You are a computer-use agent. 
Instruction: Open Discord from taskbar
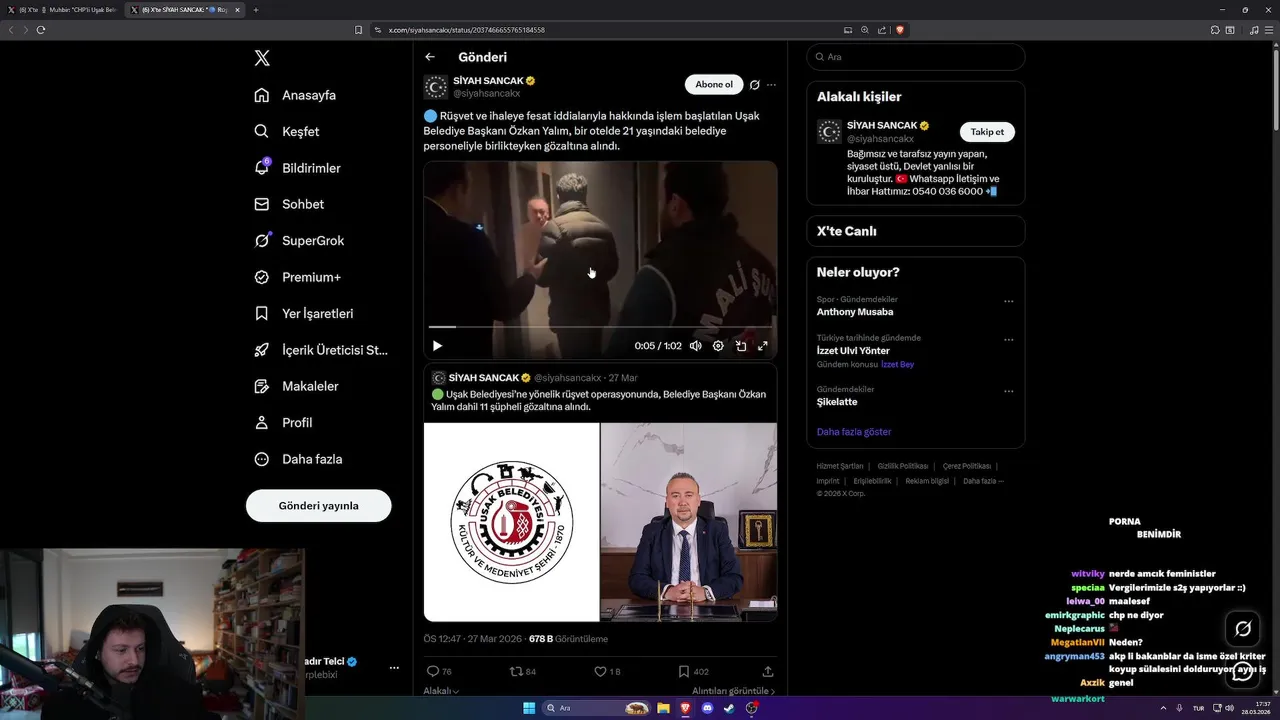(x=707, y=708)
